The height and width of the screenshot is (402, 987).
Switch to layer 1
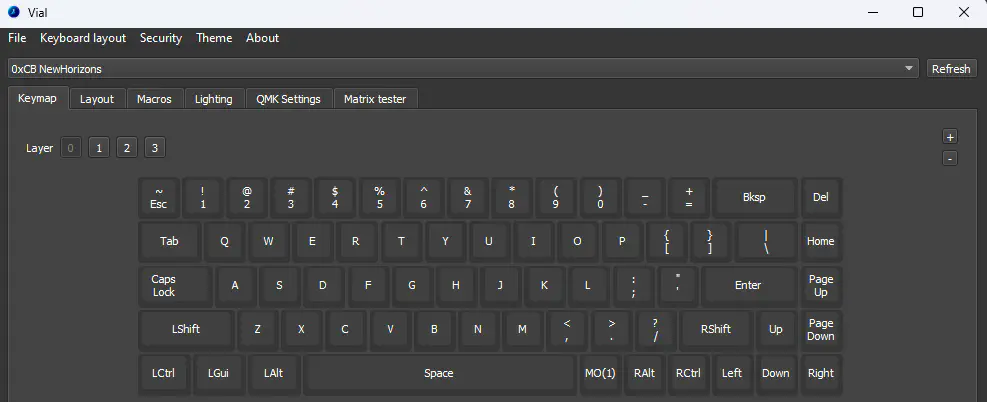[x=98, y=148]
